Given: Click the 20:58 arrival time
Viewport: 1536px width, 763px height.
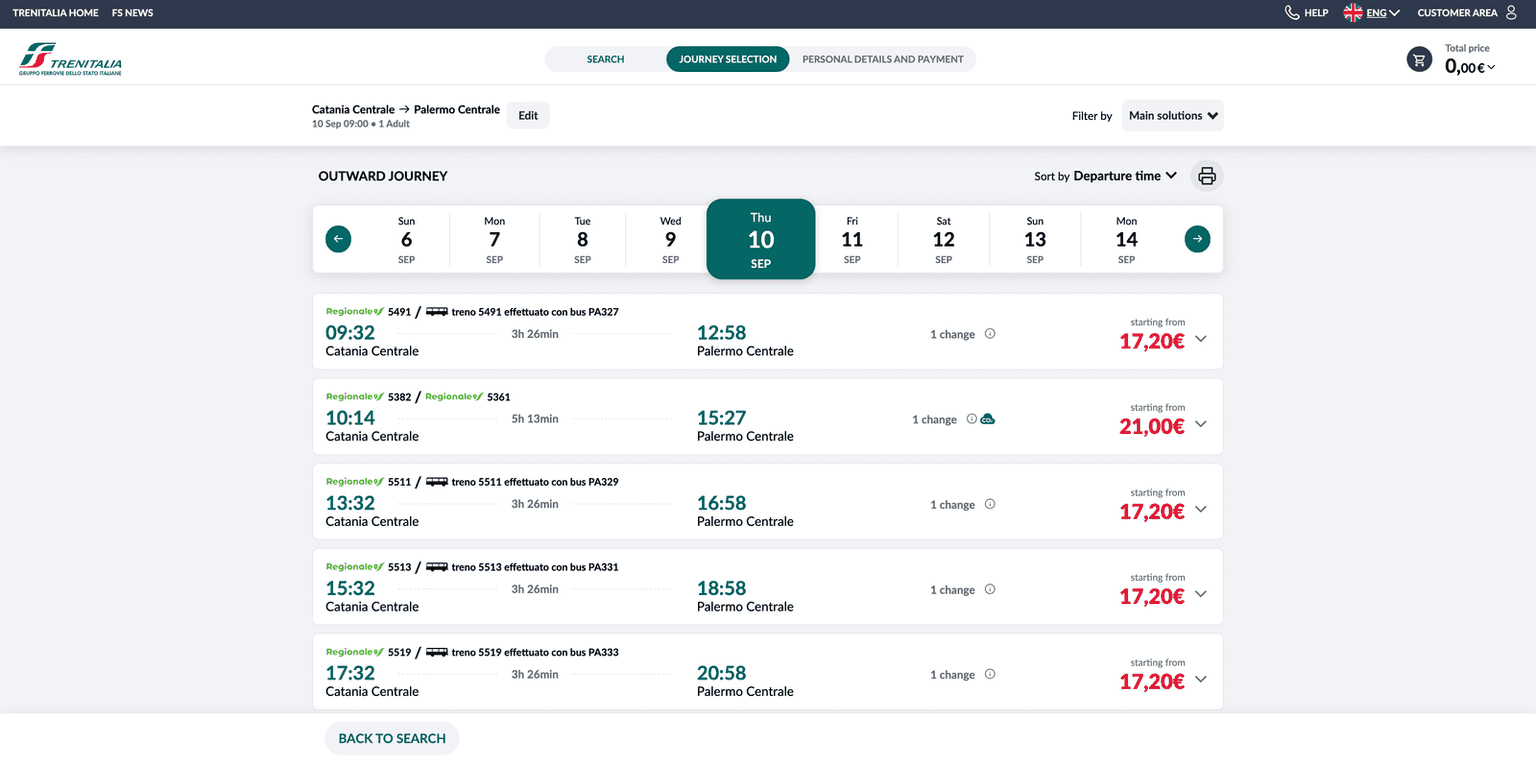Looking at the screenshot, I should click(722, 672).
